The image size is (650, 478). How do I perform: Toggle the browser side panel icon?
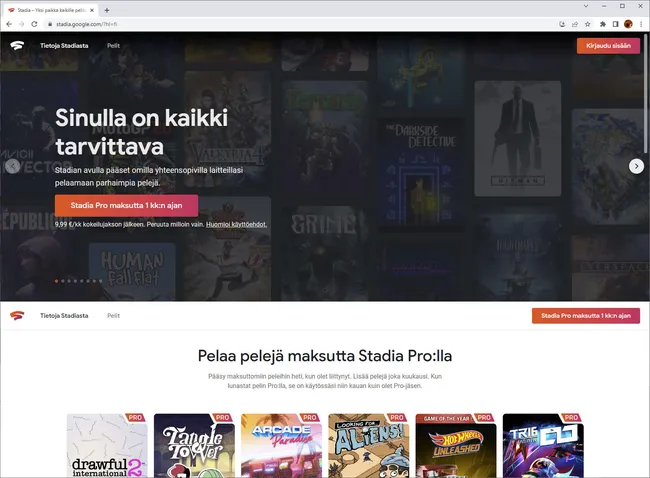coord(616,24)
